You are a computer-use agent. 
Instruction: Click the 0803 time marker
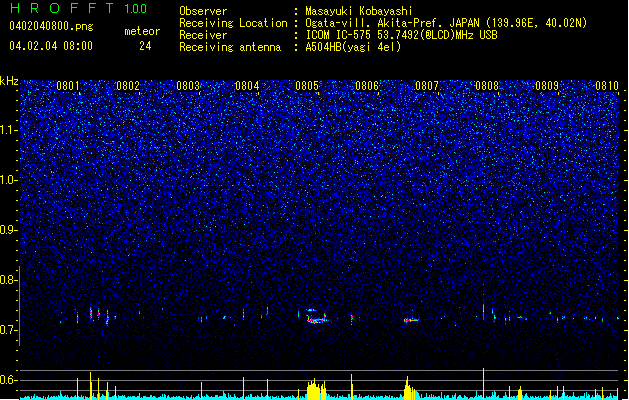(x=188, y=86)
